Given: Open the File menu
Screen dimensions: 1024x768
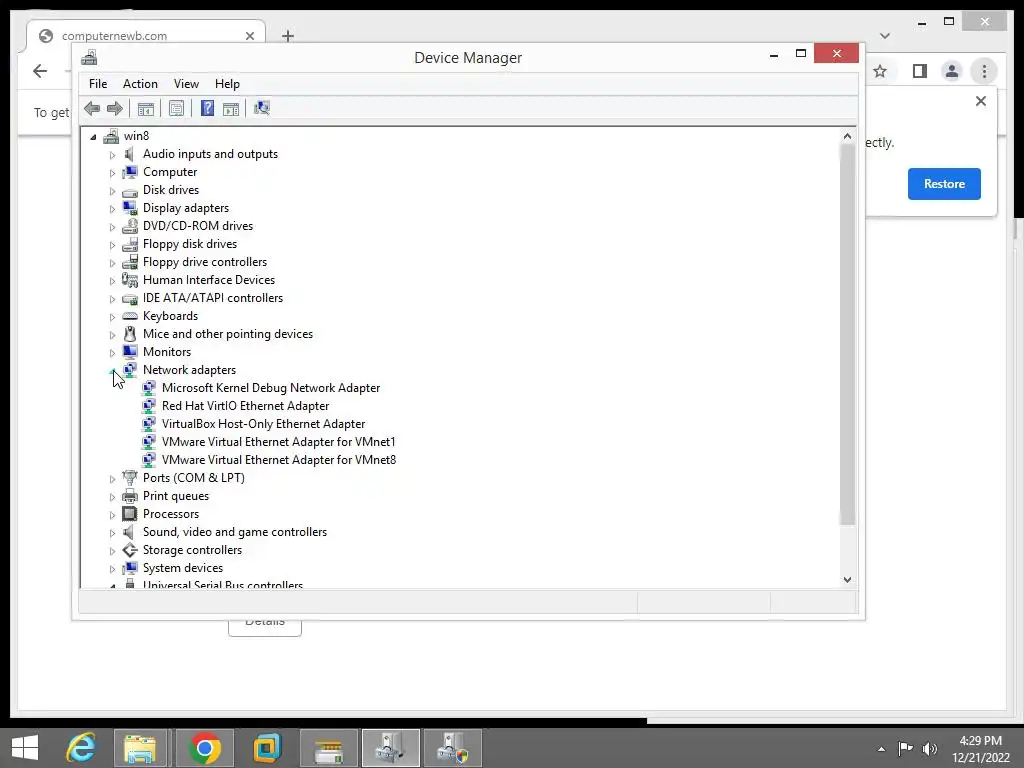Looking at the screenshot, I should coord(98,84).
